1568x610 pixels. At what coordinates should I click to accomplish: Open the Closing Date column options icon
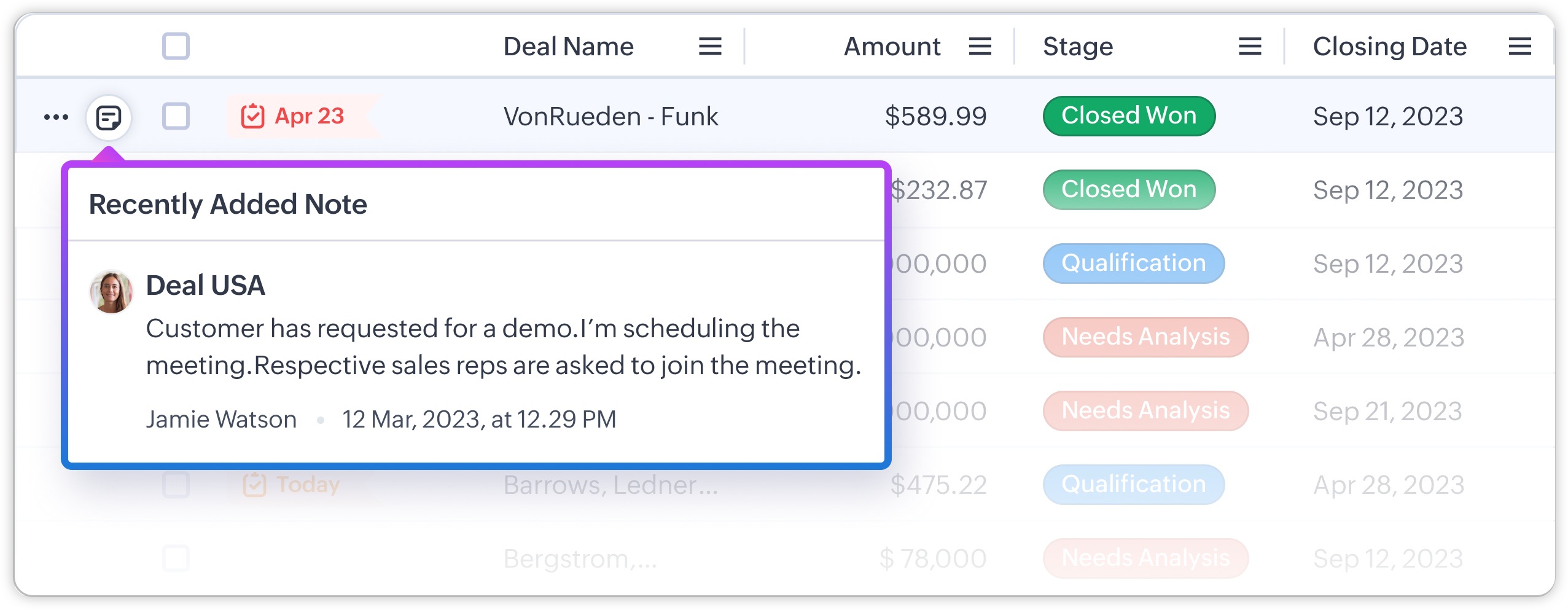1519,47
